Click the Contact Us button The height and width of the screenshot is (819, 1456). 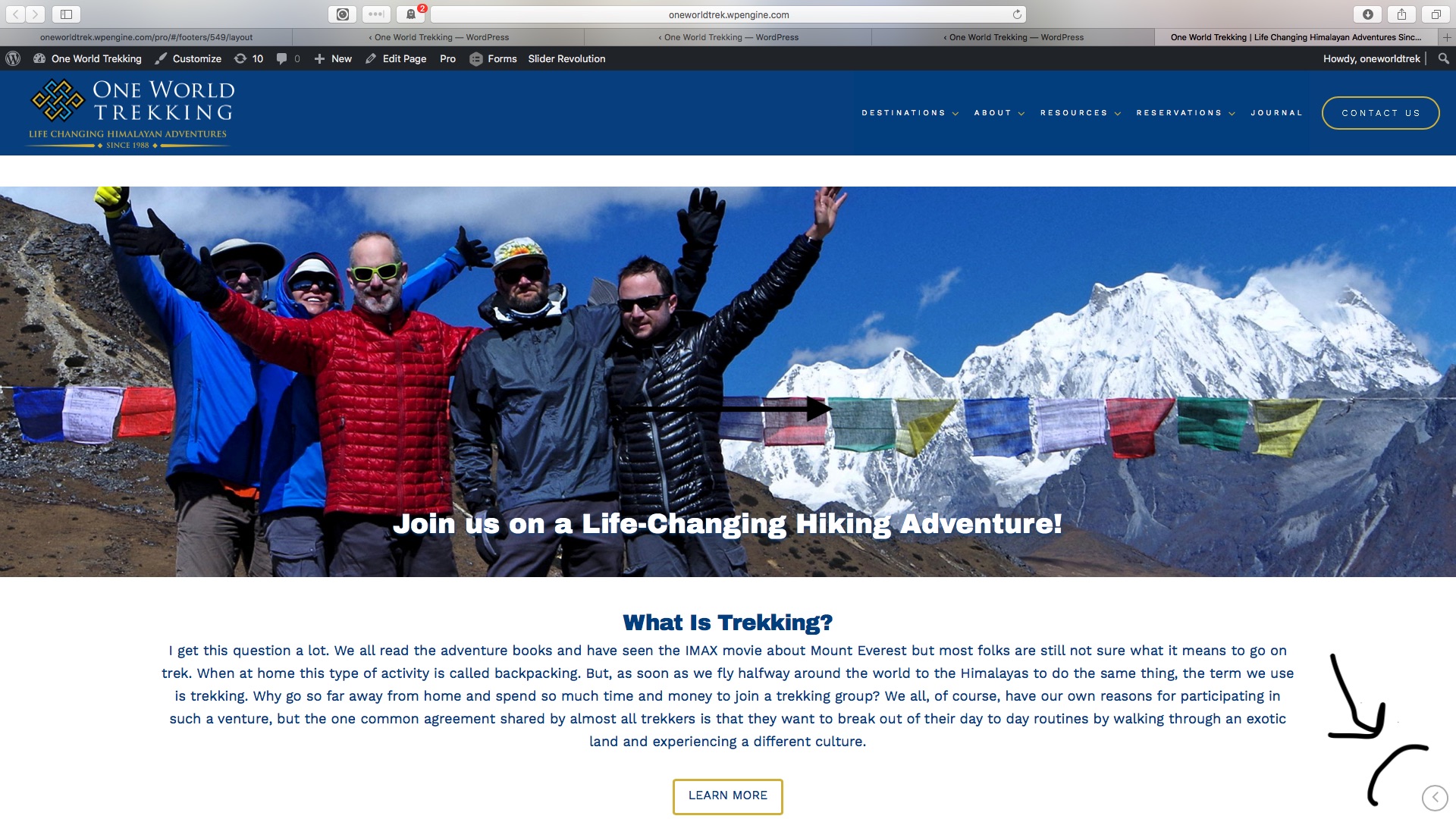(1380, 113)
